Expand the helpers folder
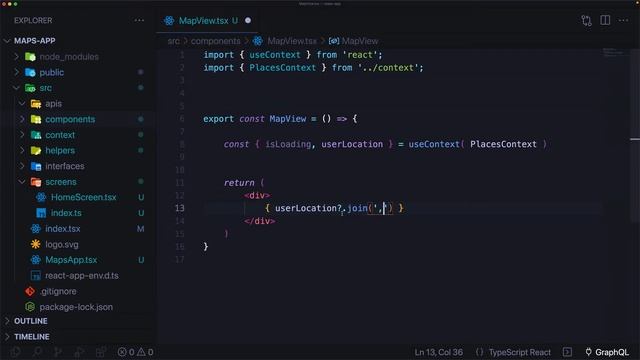This screenshot has width=640, height=360. click(x=22, y=150)
